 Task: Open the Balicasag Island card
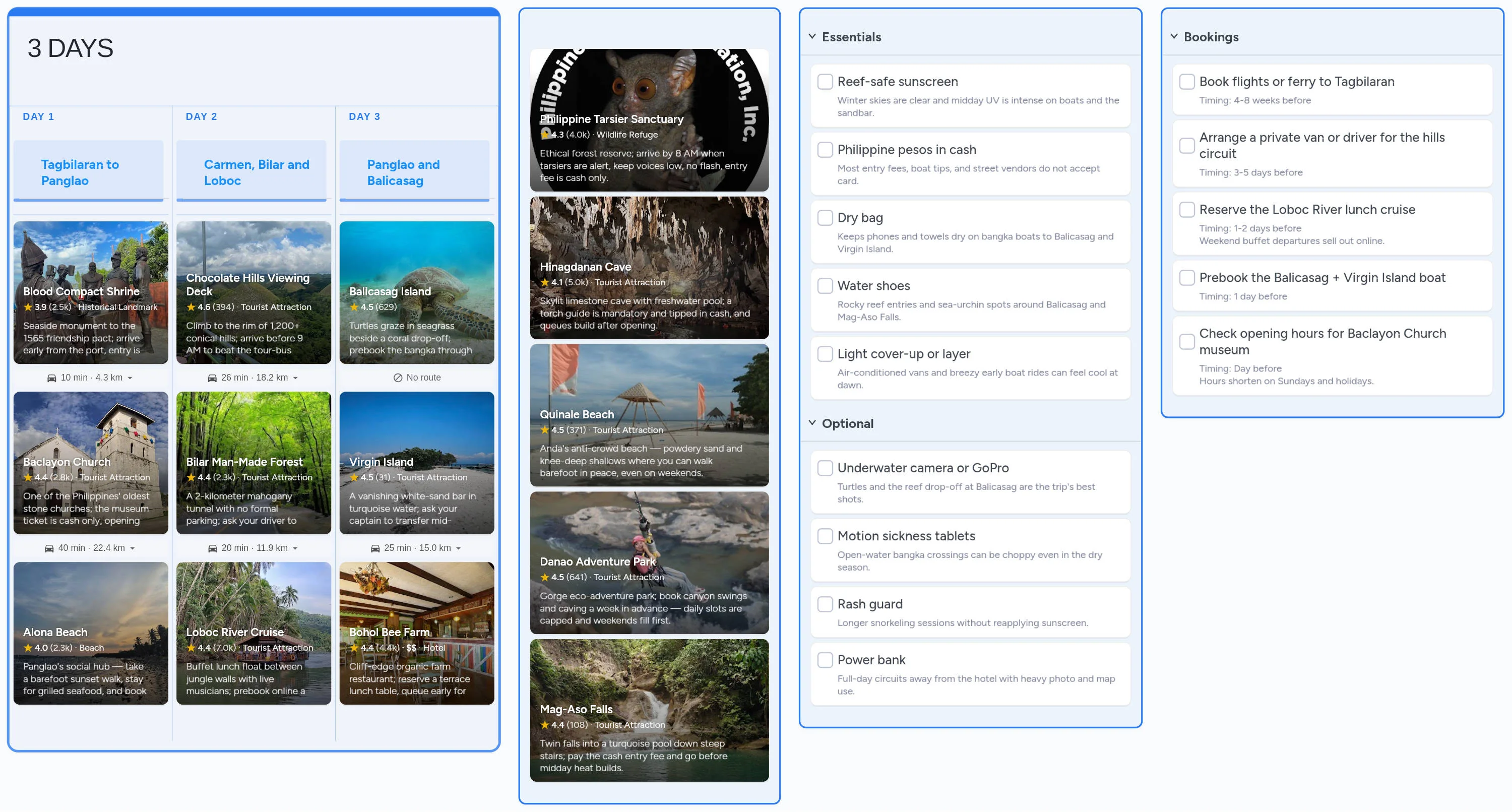pyautogui.click(x=417, y=292)
